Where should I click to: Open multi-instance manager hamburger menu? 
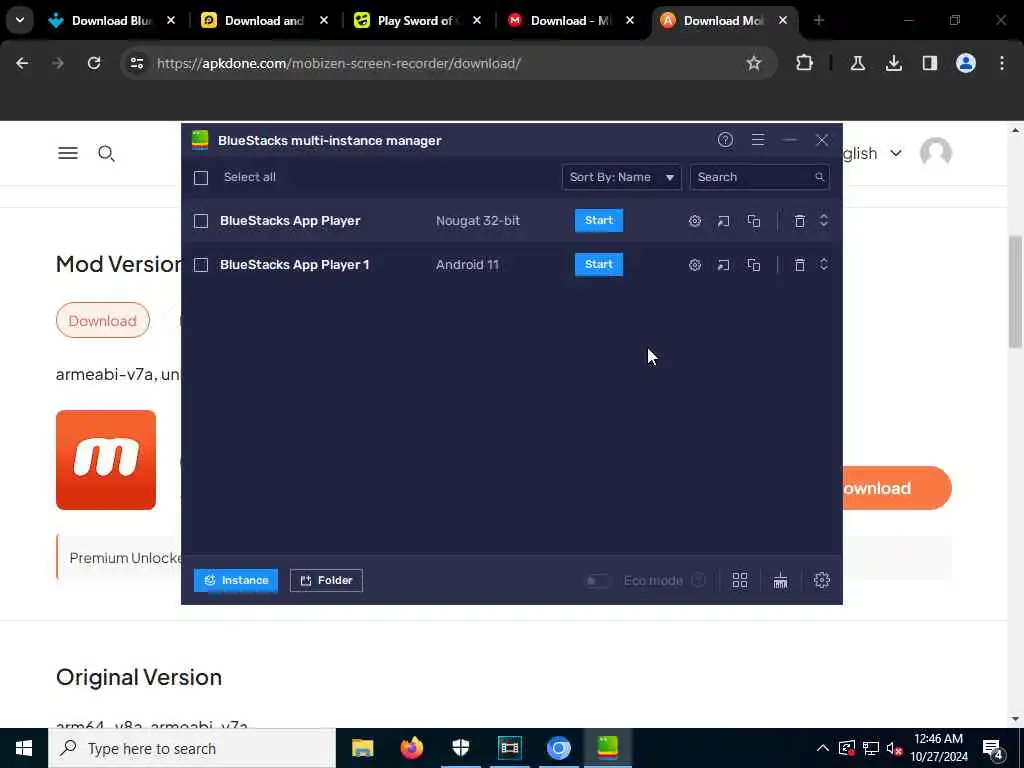758,140
